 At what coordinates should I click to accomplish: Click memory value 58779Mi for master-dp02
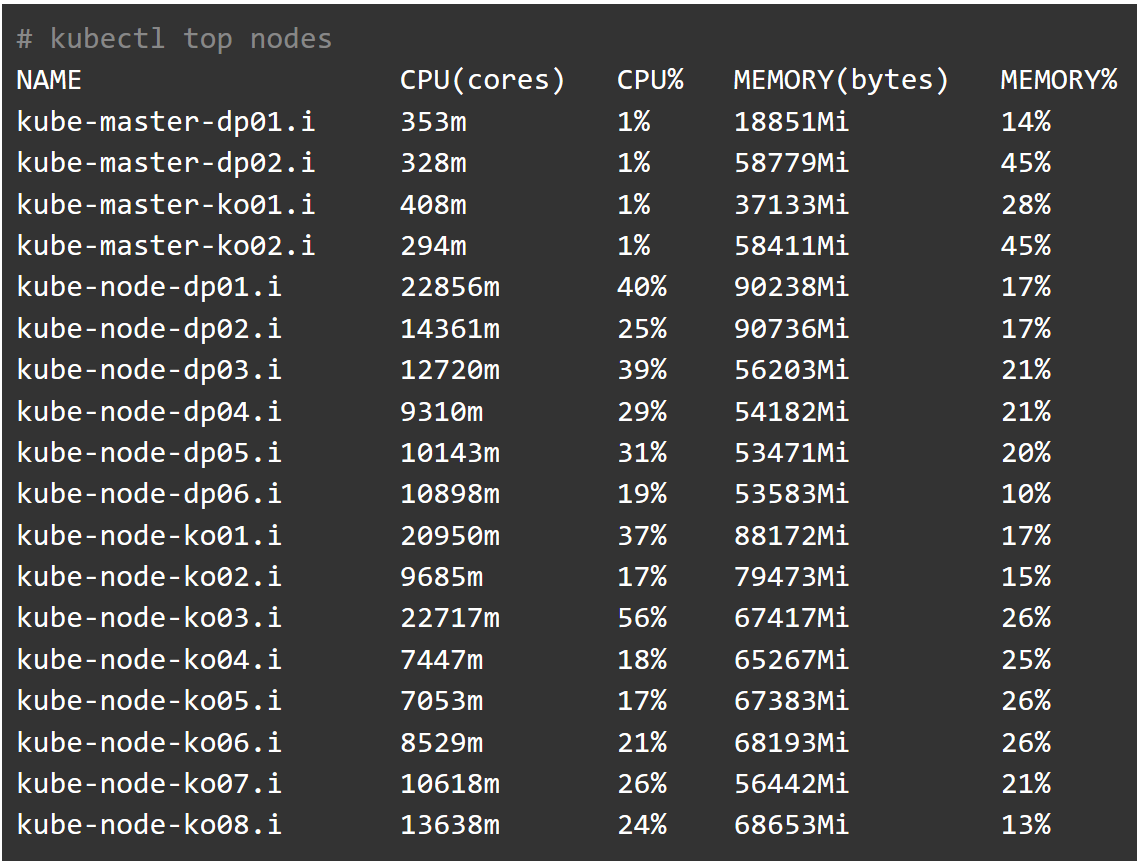coord(790,163)
